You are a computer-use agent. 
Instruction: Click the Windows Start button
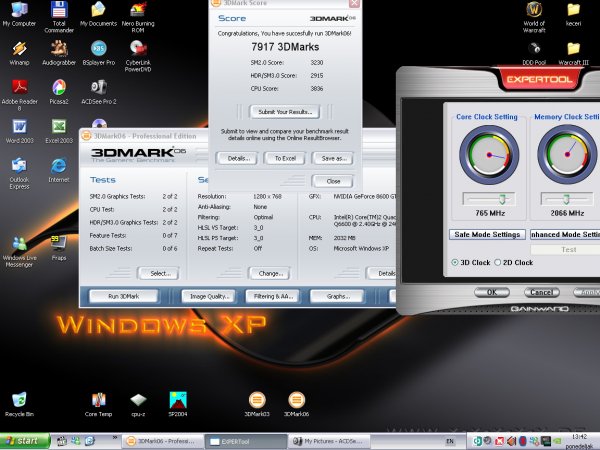tap(25, 441)
